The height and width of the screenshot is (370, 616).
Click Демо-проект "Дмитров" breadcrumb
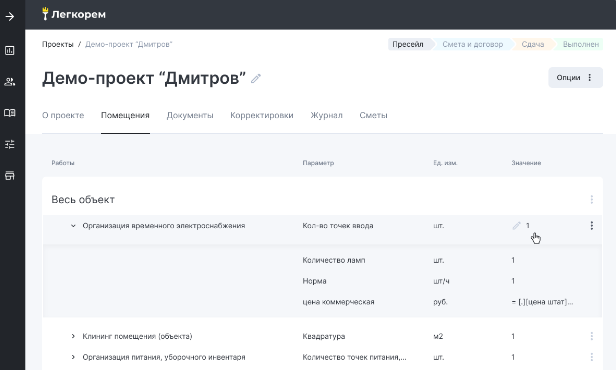click(129, 44)
